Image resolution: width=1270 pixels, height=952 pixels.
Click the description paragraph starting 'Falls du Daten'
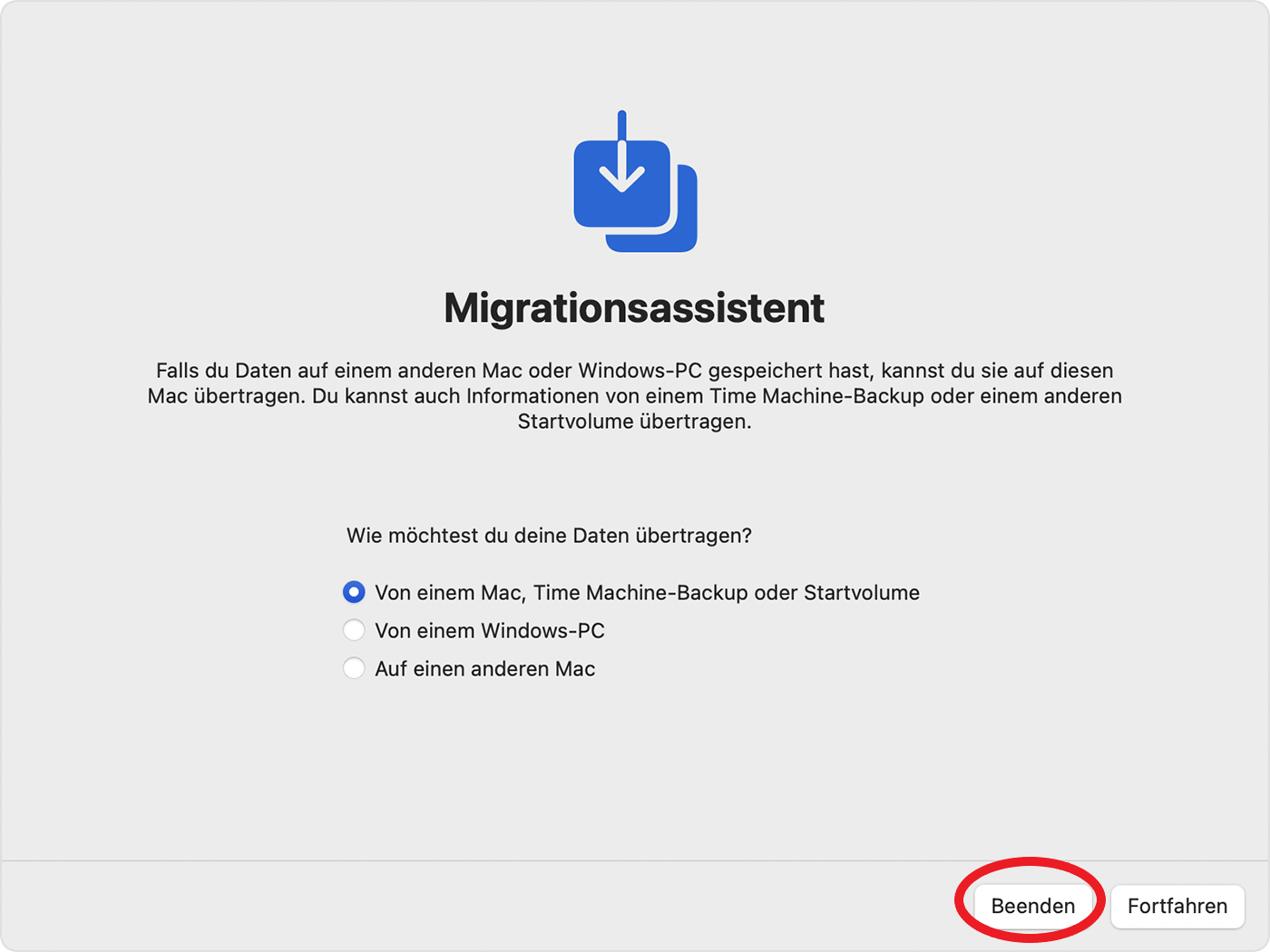click(635, 396)
